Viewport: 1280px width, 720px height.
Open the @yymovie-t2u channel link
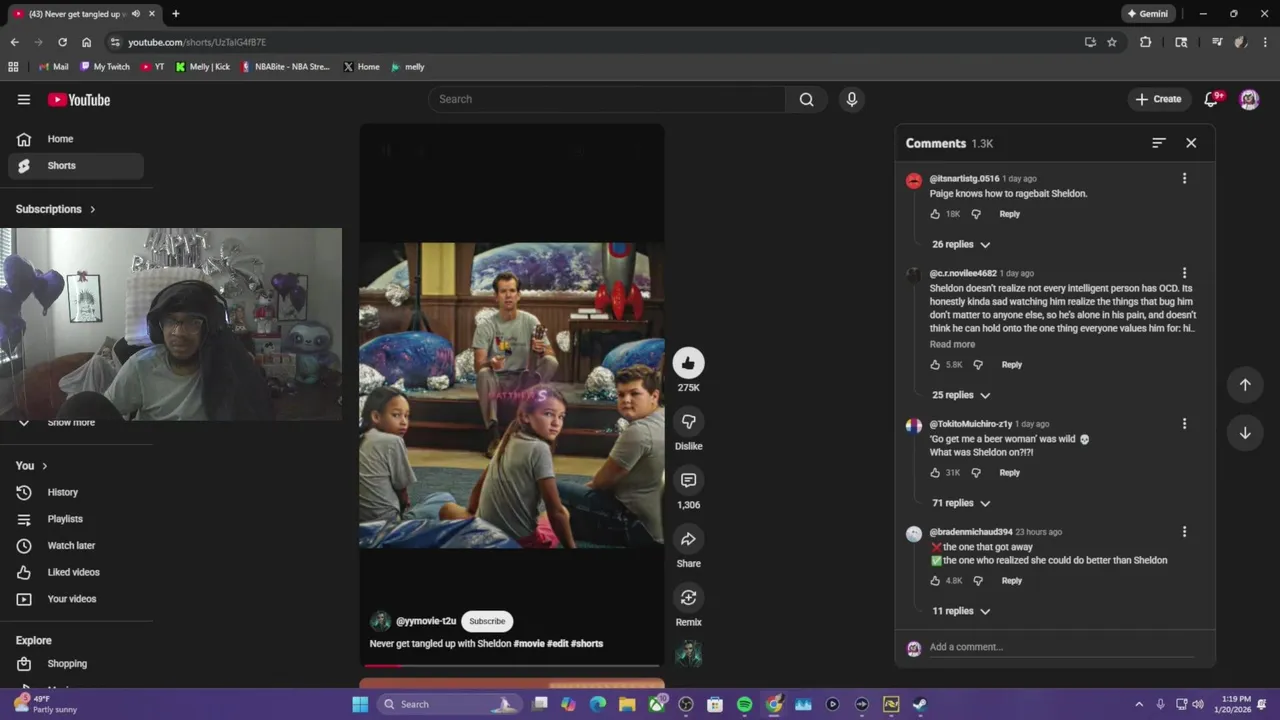(x=426, y=621)
